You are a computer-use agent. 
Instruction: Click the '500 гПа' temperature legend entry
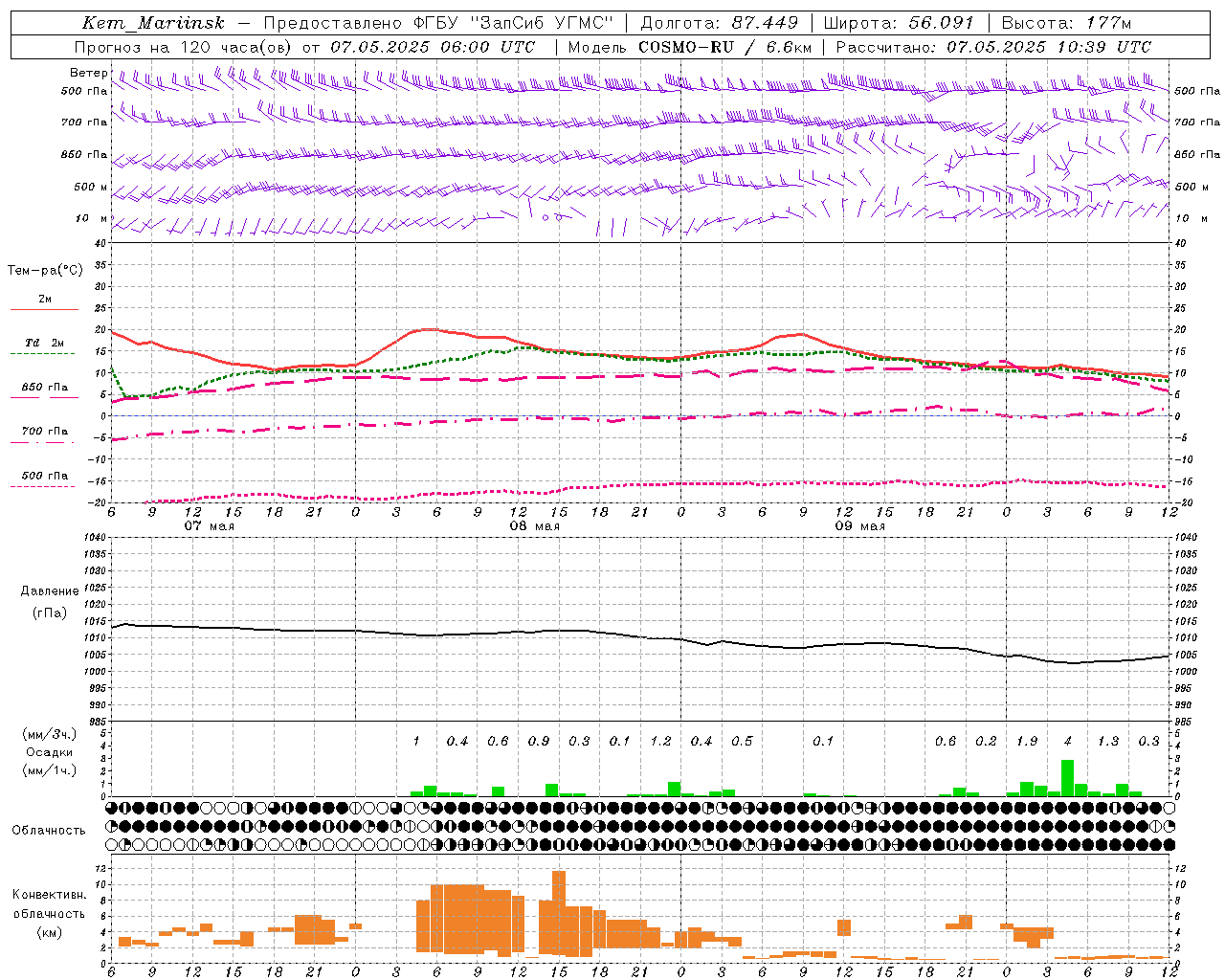(44, 475)
